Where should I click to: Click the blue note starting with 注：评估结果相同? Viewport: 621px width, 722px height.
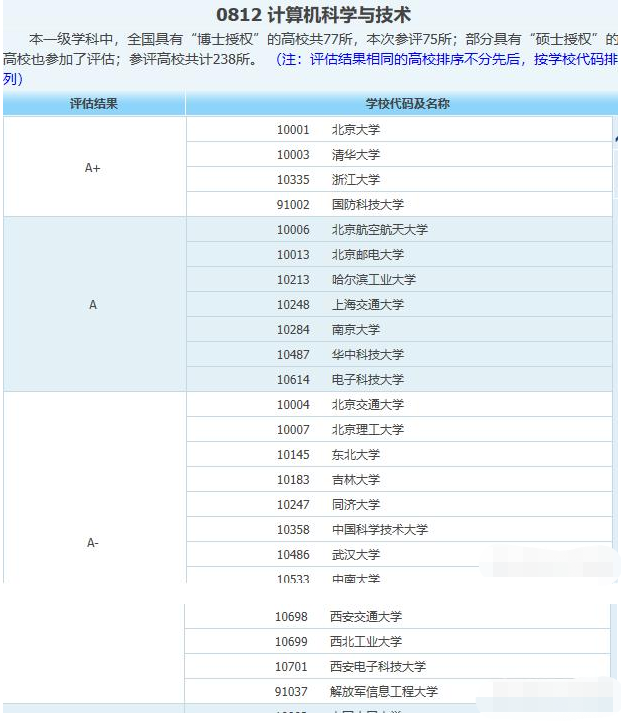447,59
